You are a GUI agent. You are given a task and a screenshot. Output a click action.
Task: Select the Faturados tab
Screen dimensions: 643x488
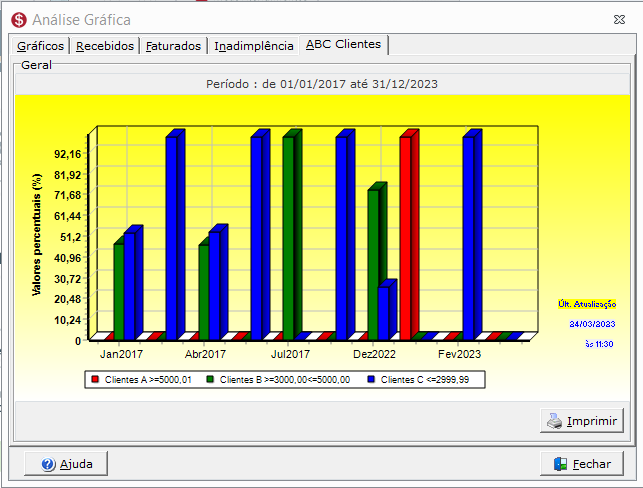pyautogui.click(x=173, y=46)
